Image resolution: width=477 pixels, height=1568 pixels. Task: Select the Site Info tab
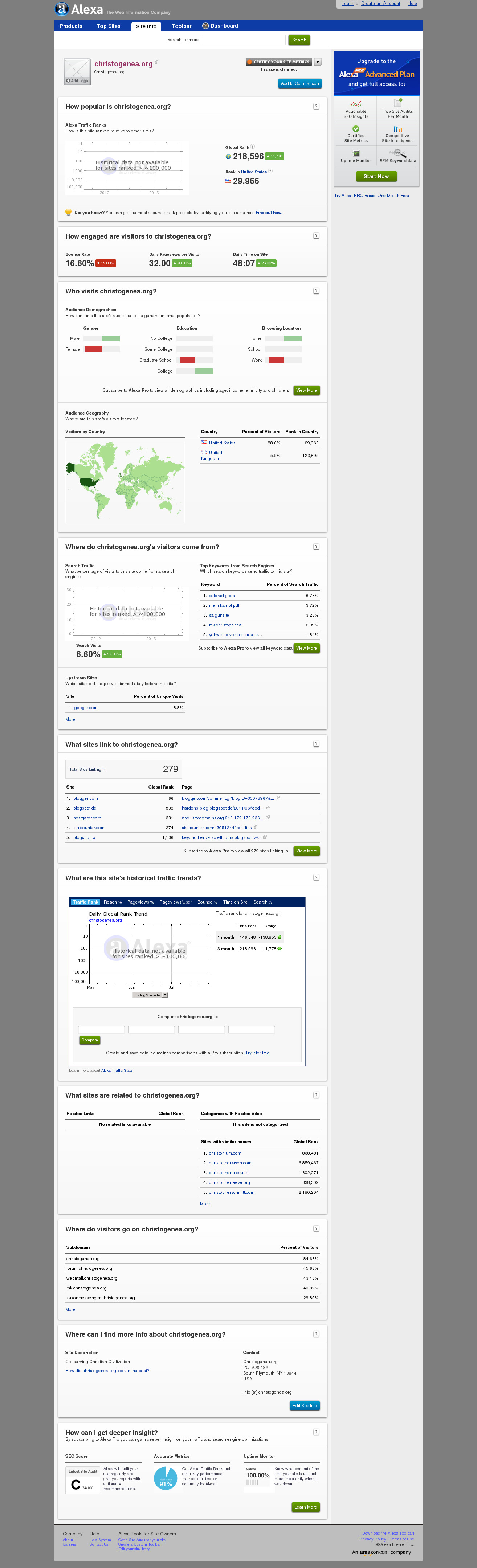146,27
